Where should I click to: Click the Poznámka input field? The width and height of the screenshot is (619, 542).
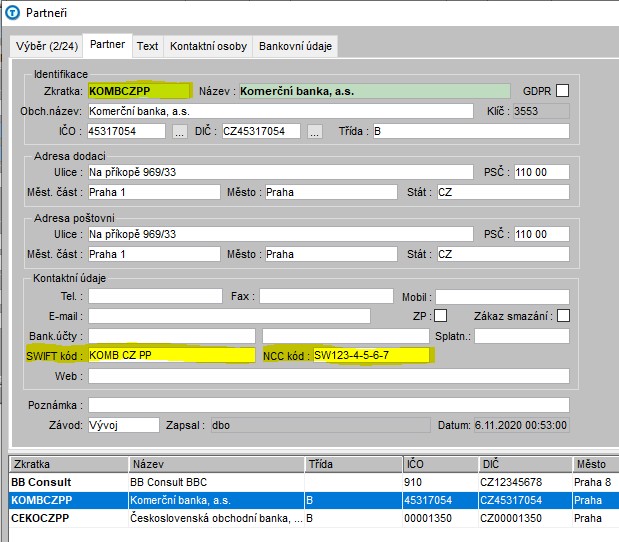(328, 405)
